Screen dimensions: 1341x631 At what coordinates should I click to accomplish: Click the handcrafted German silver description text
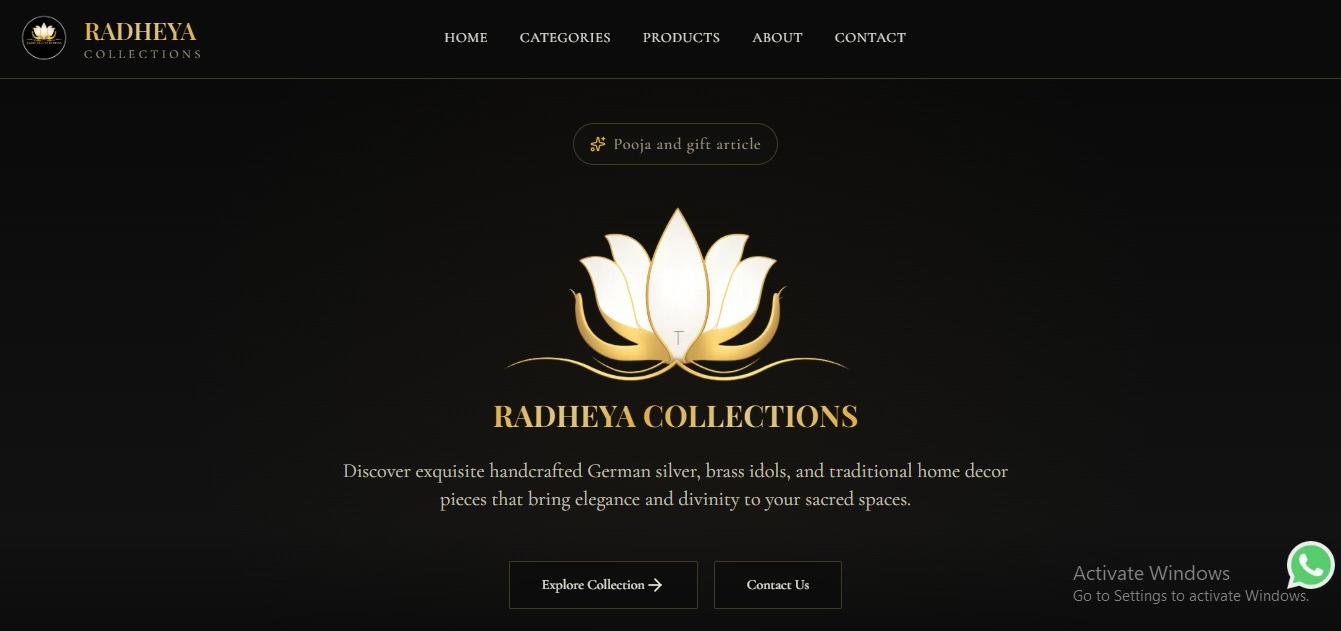(x=676, y=484)
